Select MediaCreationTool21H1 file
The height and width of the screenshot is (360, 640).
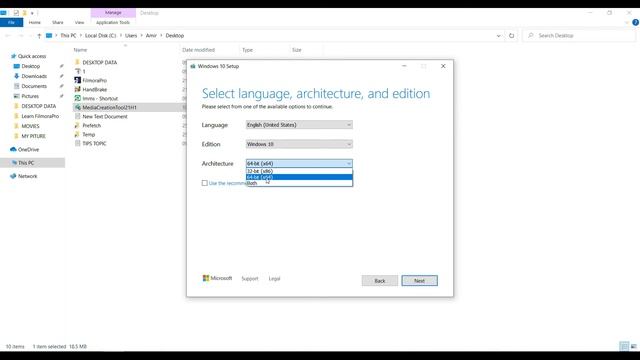109,107
